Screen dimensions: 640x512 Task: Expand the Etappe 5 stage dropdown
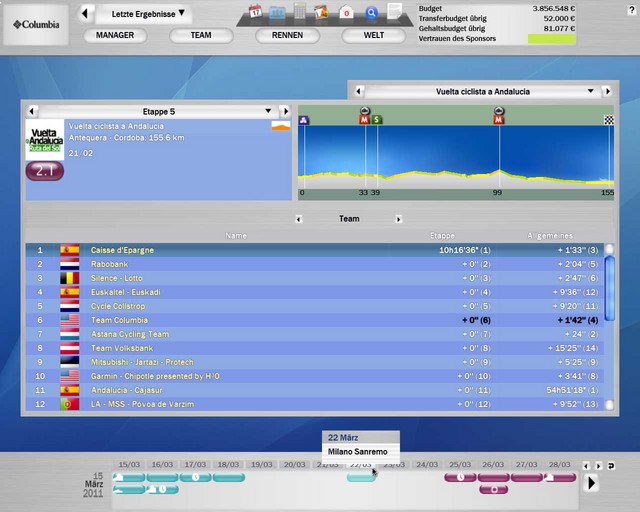point(268,111)
